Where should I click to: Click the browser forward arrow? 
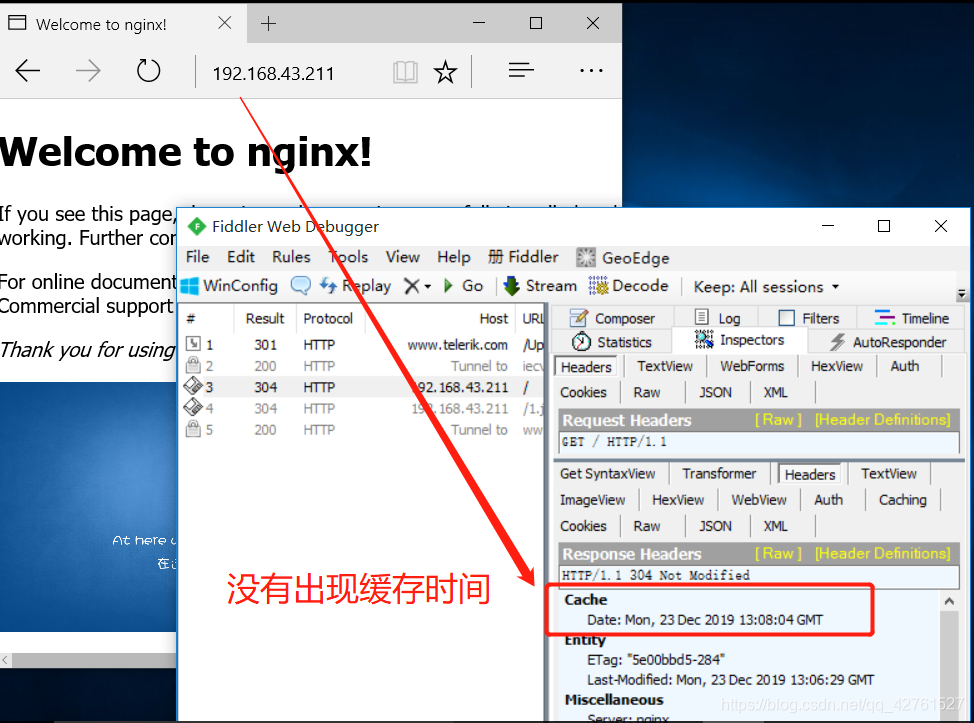coord(88,71)
